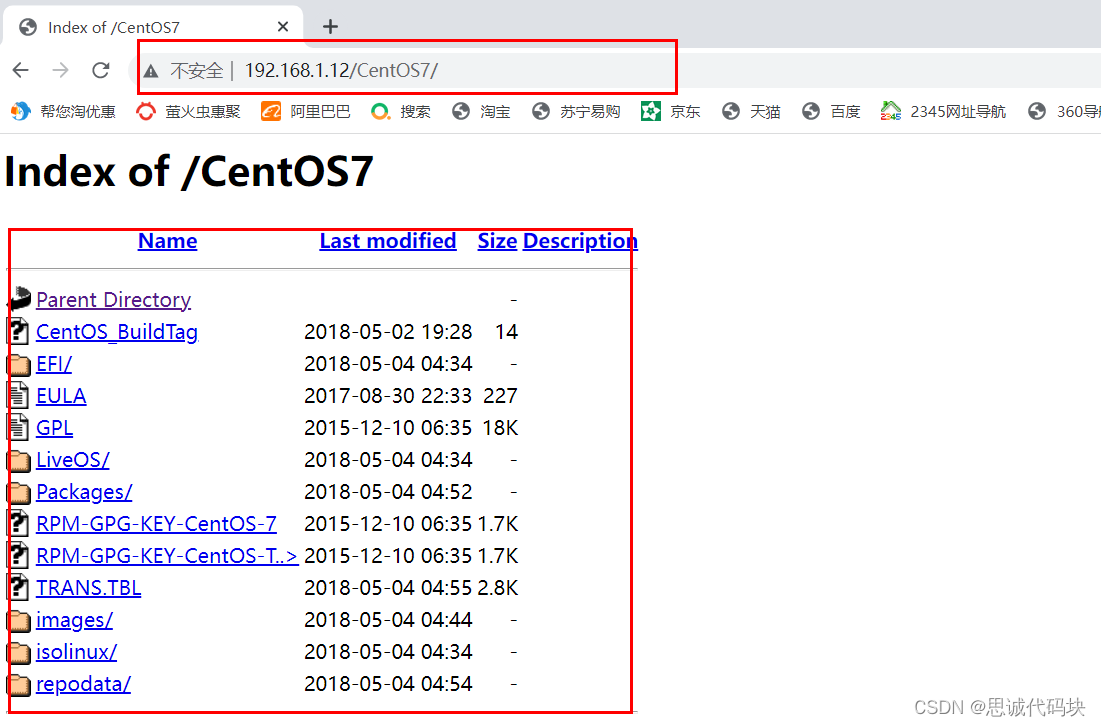This screenshot has height=726, width=1101.
Task: Select the Index of /CentOS7 tab
Action: click(153, 27)
